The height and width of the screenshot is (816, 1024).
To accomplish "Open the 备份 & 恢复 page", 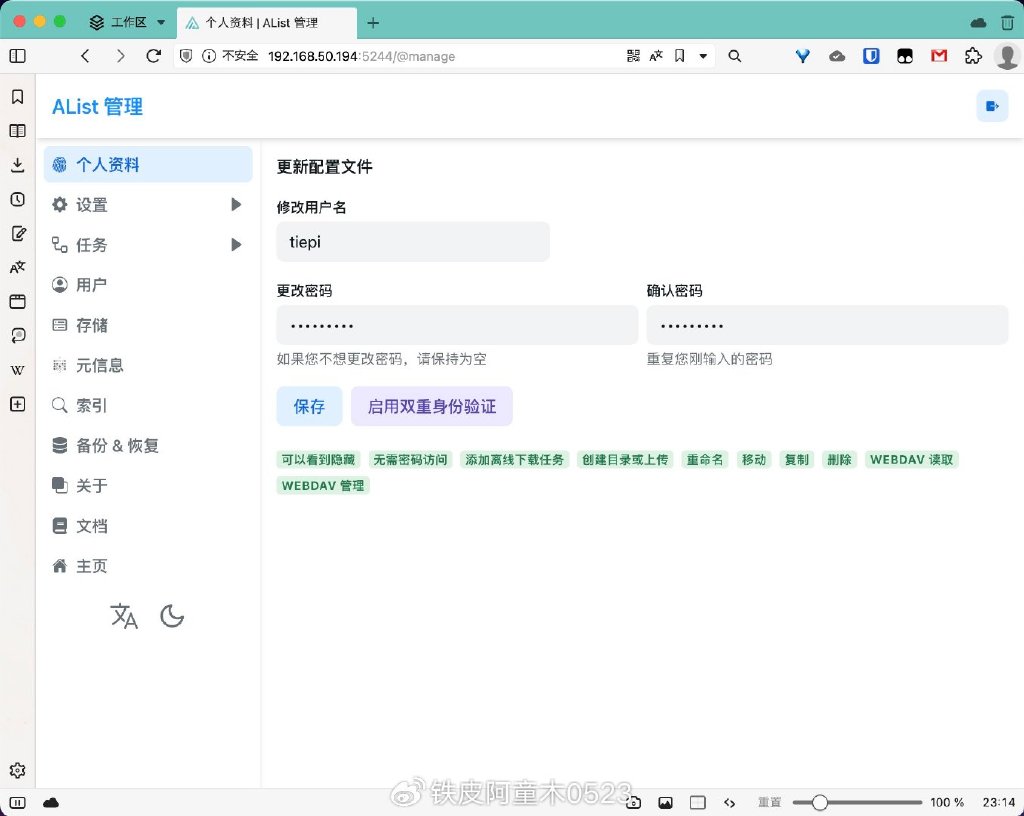I will point(148,445).
